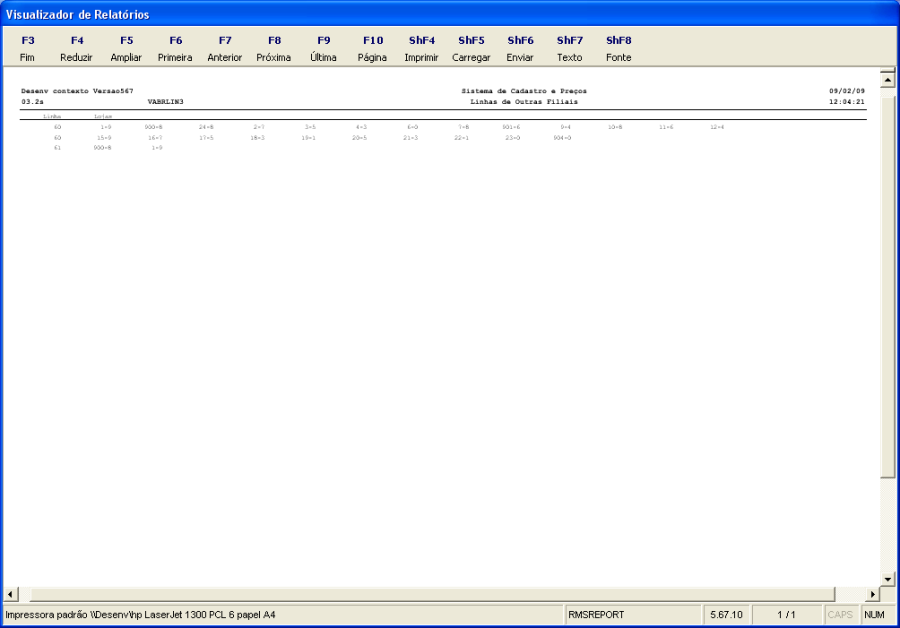Print the report with ShF4 Imprimir
Viewport: 900px width, 628px height.
tap(421, 48)
